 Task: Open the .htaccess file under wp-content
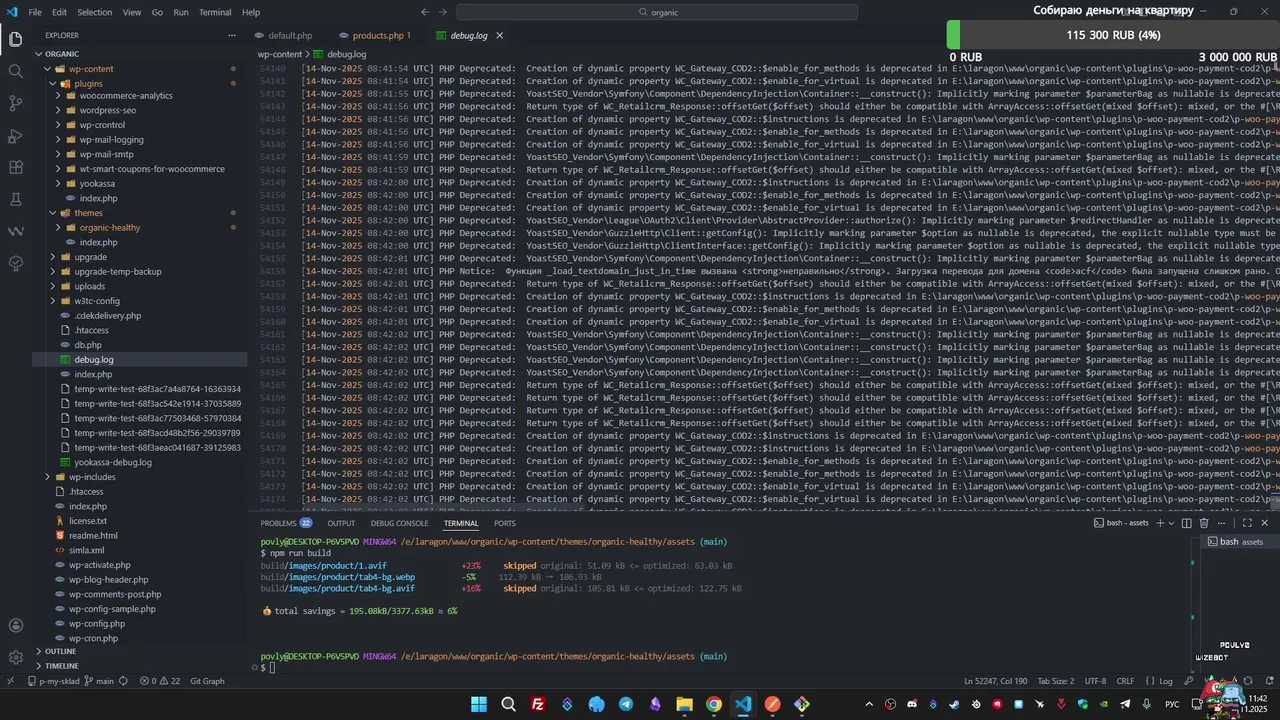pyautogui.click(x=91, y=330)
